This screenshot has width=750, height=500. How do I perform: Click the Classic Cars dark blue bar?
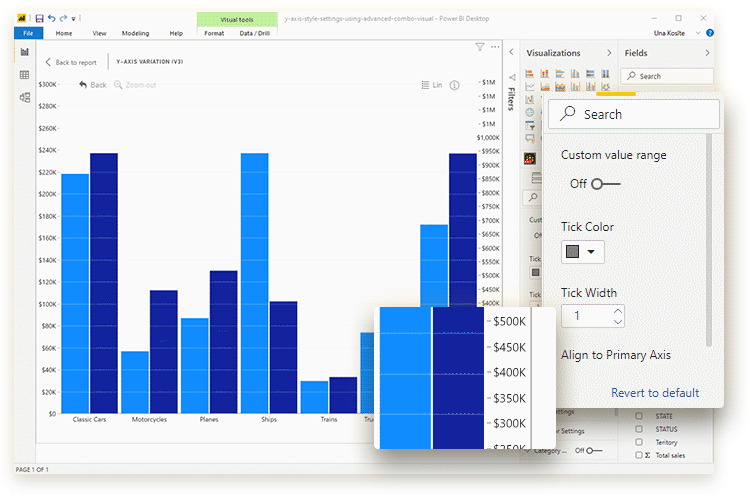pyautogui.click(x=104, y=283)
